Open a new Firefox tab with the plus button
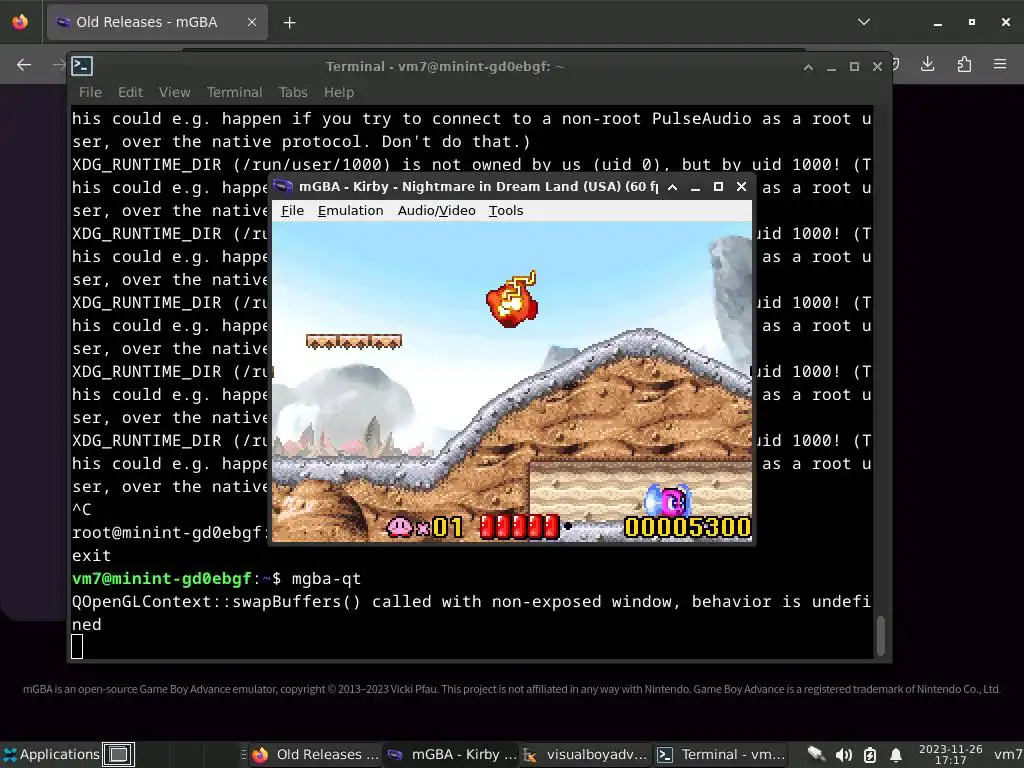Viewport: 1024px width, 768px height. pos(289,22)
